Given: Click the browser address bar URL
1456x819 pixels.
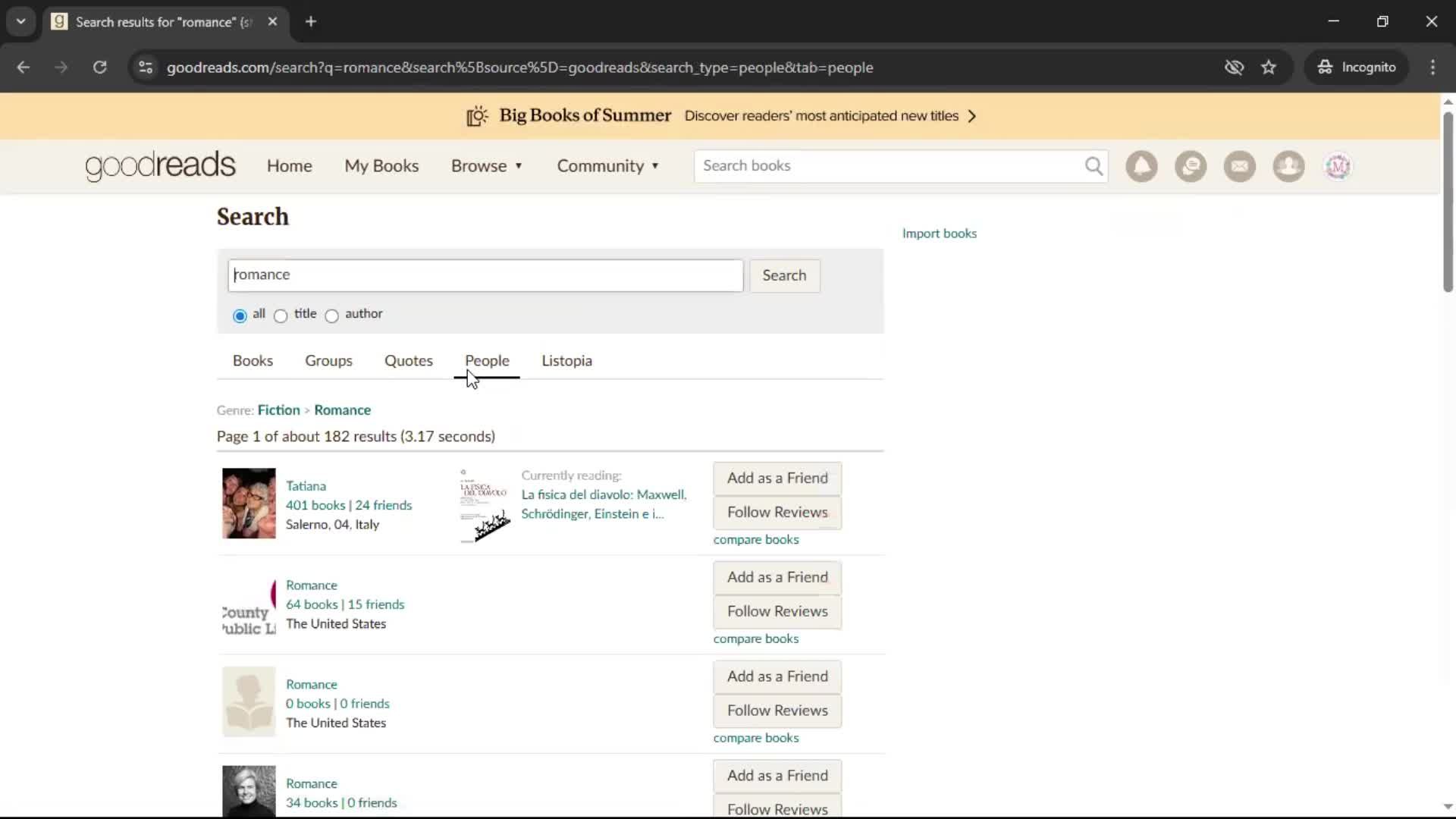Looking at the screenshot, I should point(519,67).
